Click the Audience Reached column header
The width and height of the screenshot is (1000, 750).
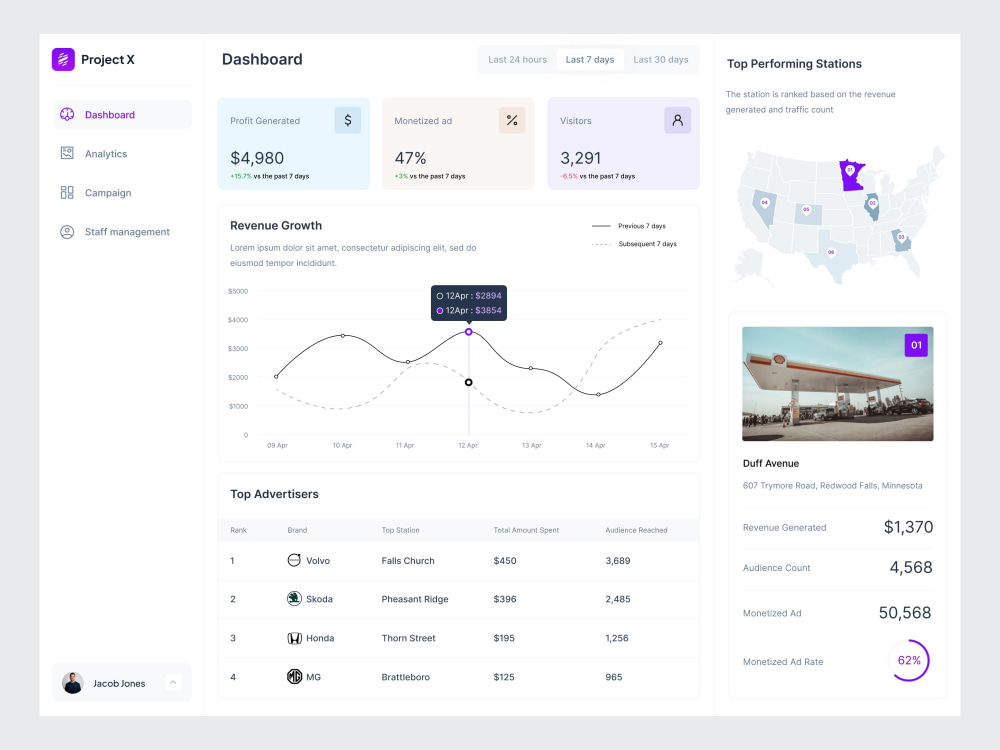[x=636, y=530]
